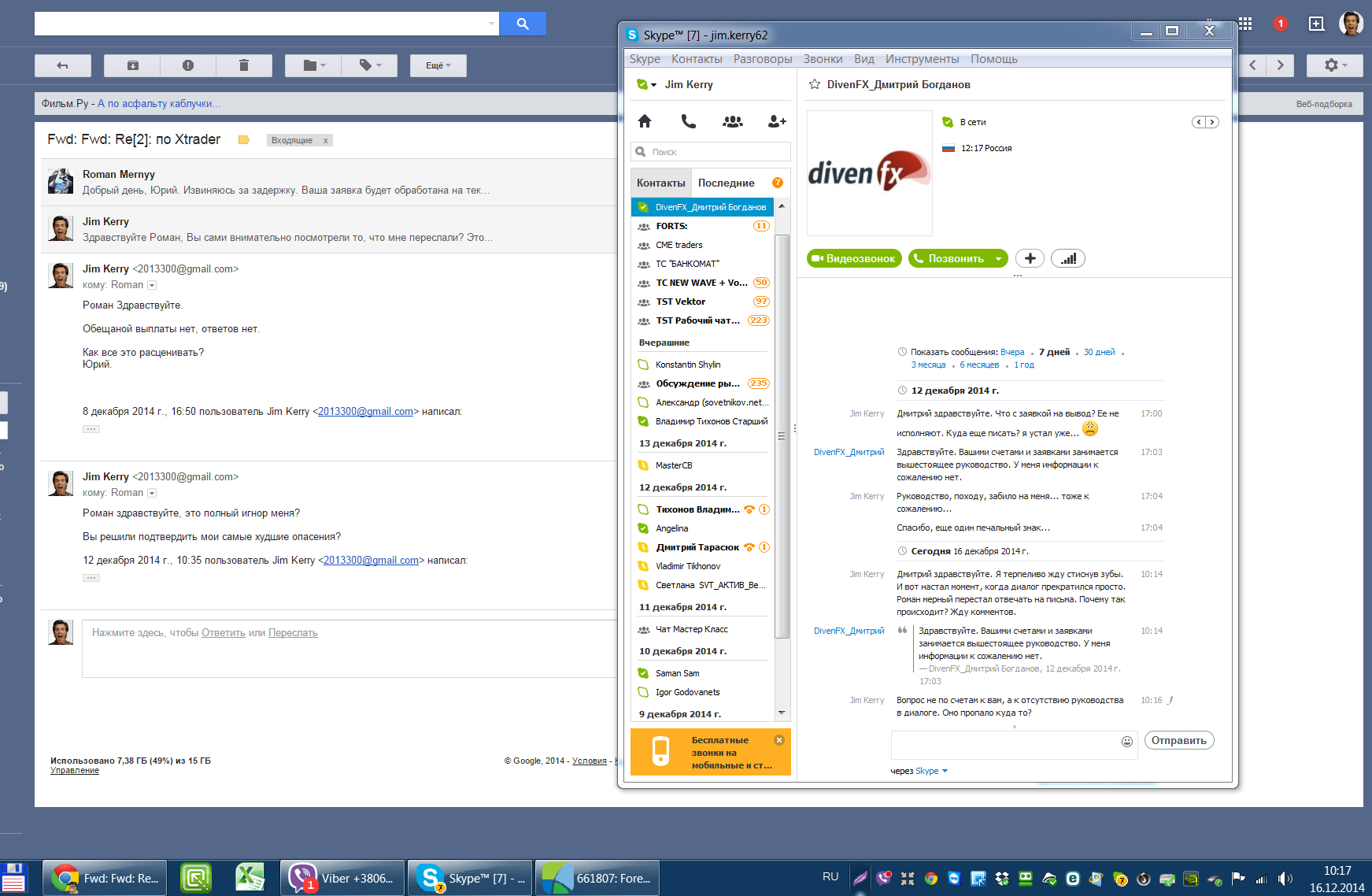Click volume icon in system tray
This screenshot has height=896, width=1372.
point(1285,879)
